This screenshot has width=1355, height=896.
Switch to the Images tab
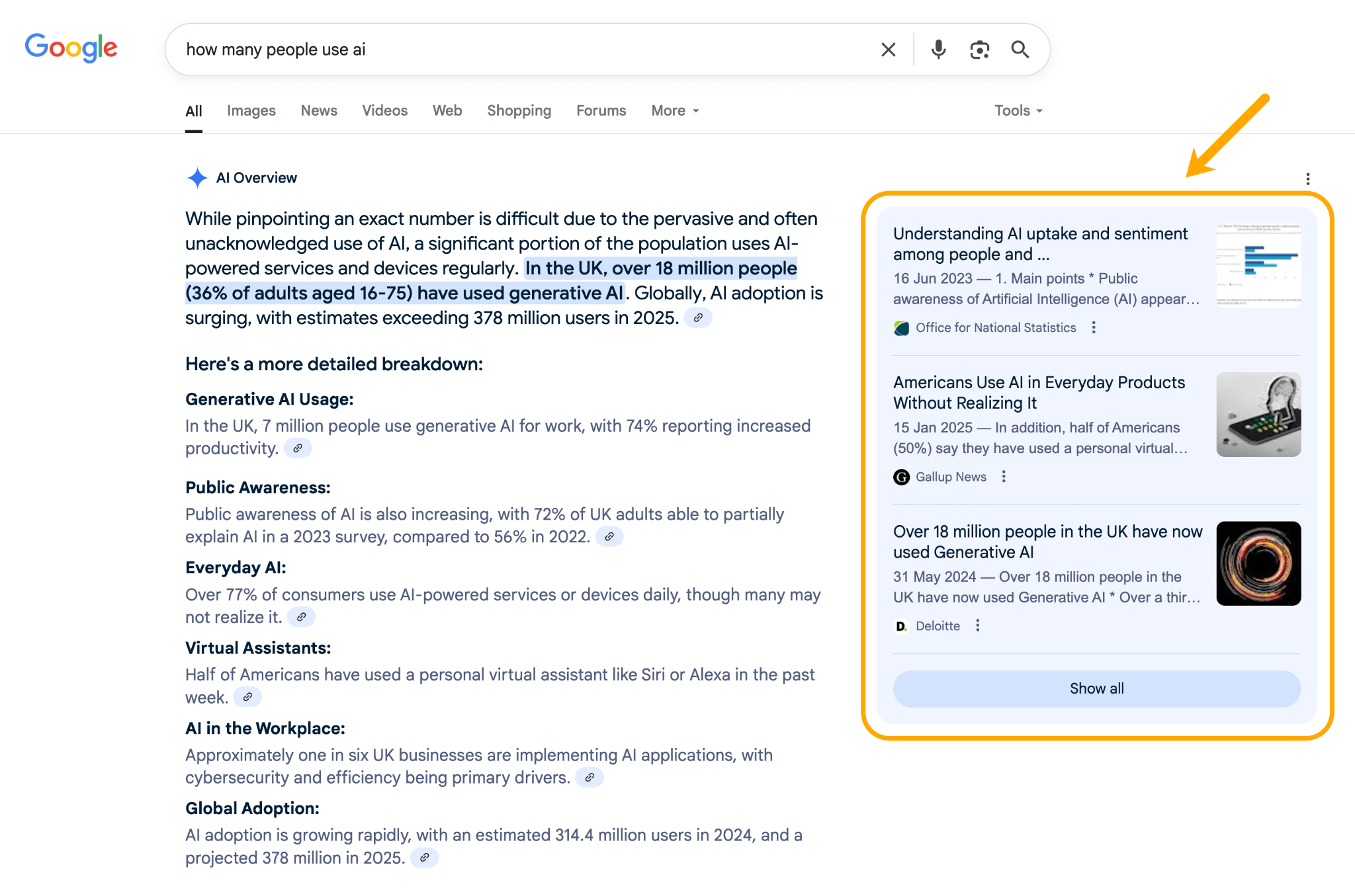coord(251,110)
